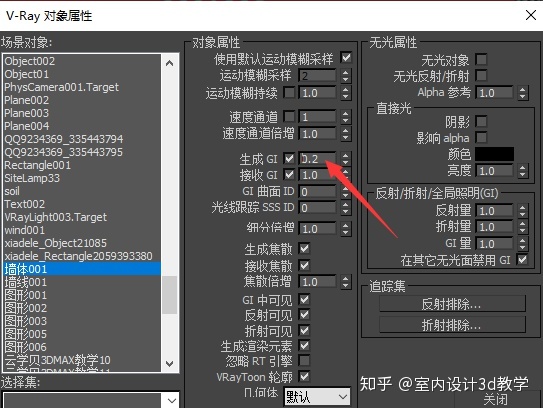Adjust the 细分倍增 spinner arrows

click(345, 229)
